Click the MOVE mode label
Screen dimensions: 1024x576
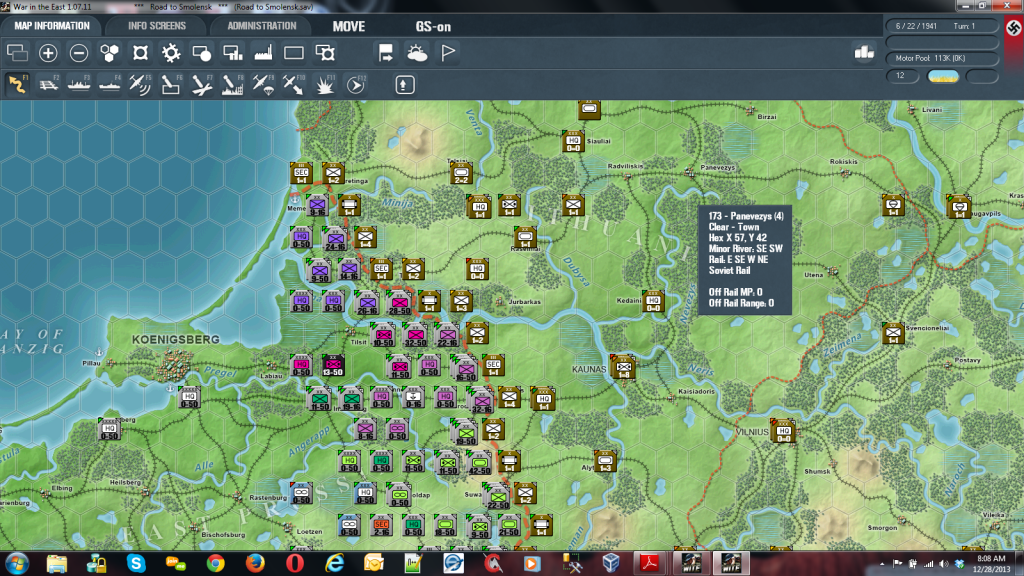pyautogui.click(x=349, y=27)
